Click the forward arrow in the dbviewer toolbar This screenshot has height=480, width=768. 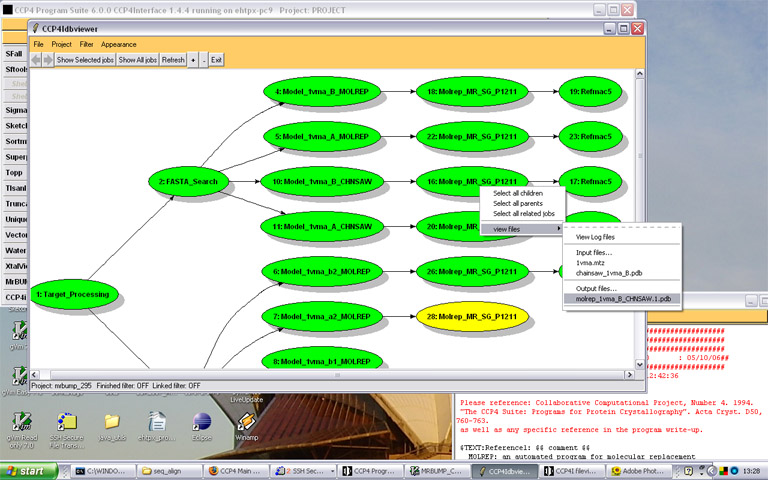point(48,60)
